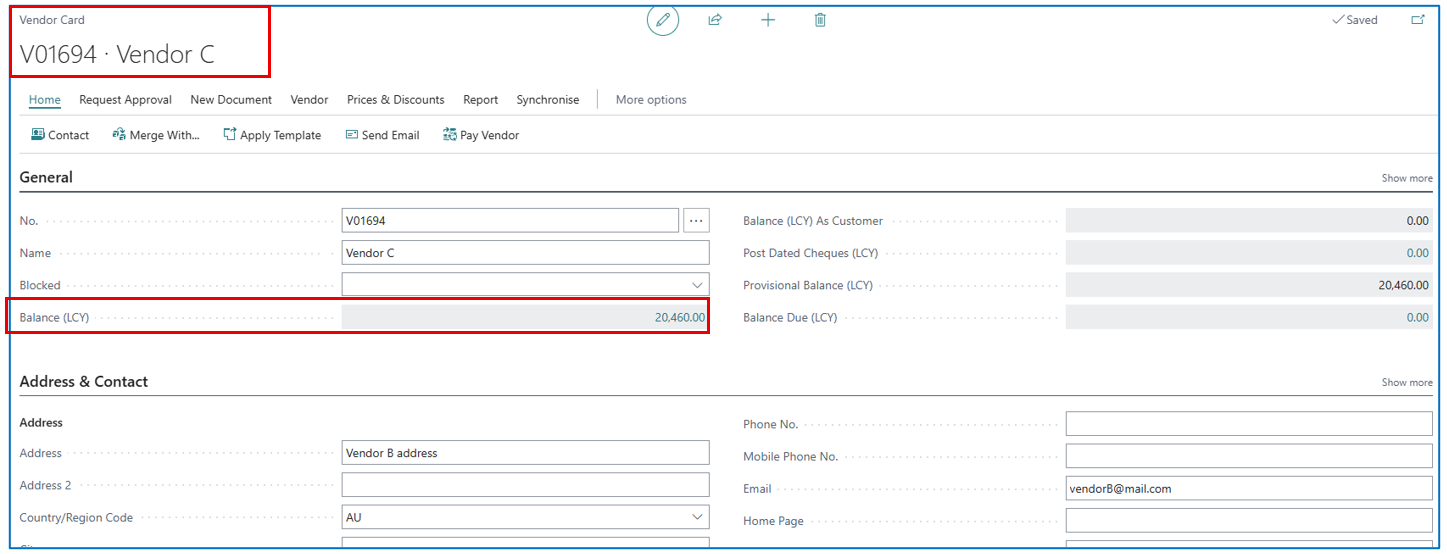
Task: Switch to Prices & Discounts tab
Action: pyautogui.click(x=395, y=100)
